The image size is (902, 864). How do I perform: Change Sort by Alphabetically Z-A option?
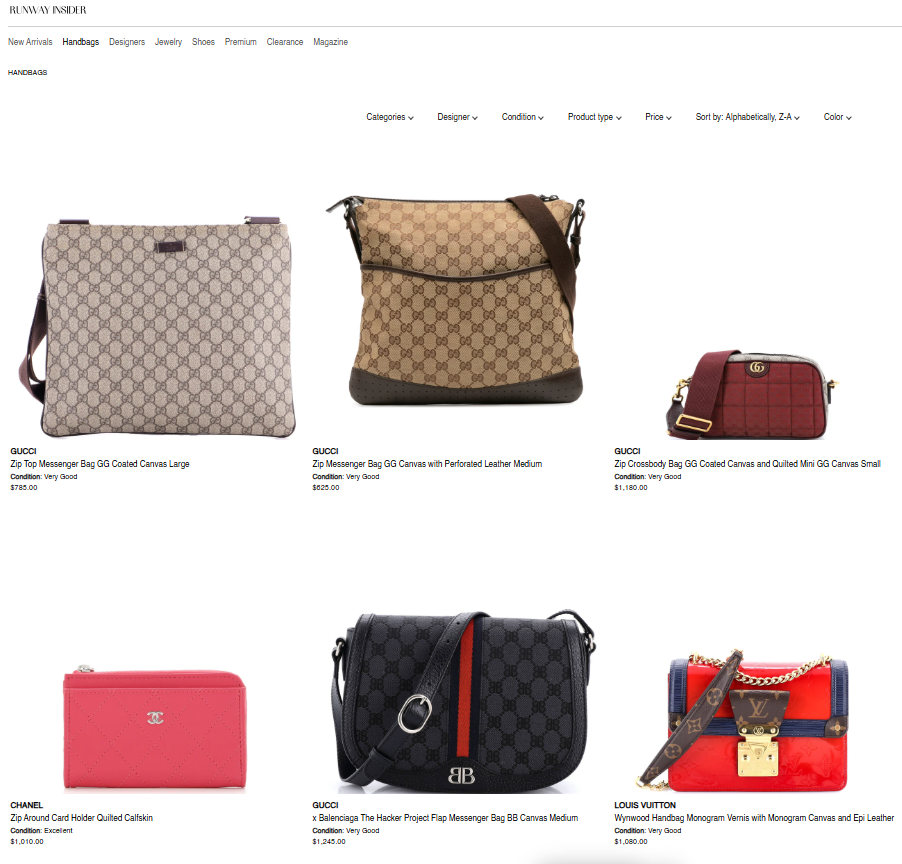pos(747,117)
